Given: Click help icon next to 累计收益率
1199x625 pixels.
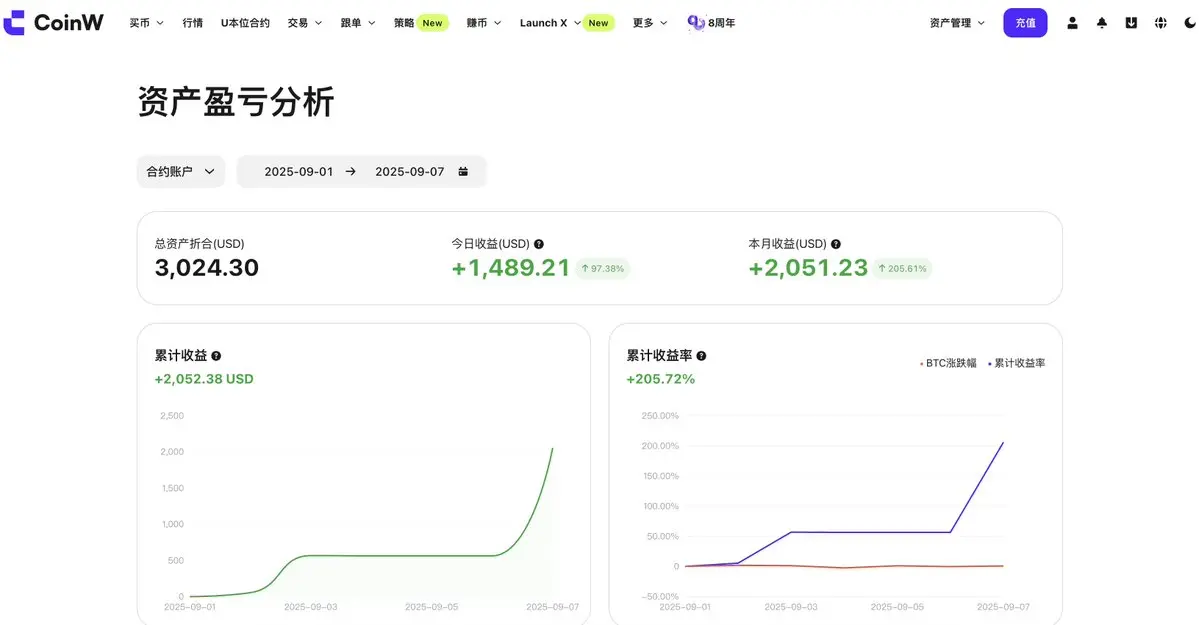Looking at the screenshot, I should click(701, 356).
